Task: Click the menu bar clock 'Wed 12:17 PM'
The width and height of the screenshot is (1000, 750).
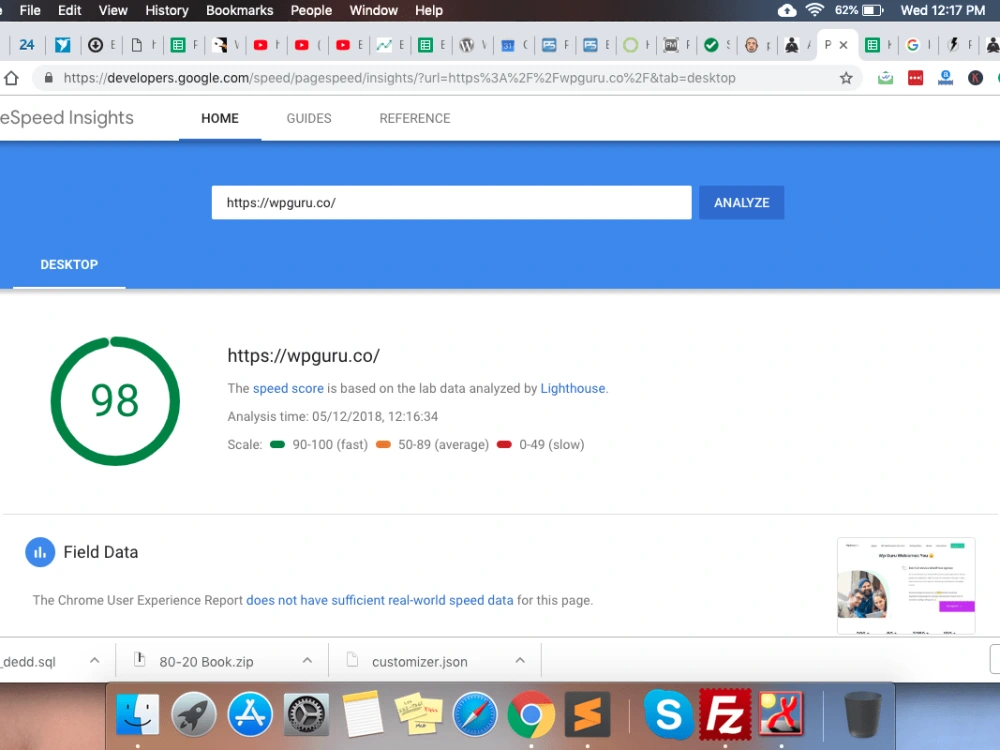Action: [x=943, y=10]
